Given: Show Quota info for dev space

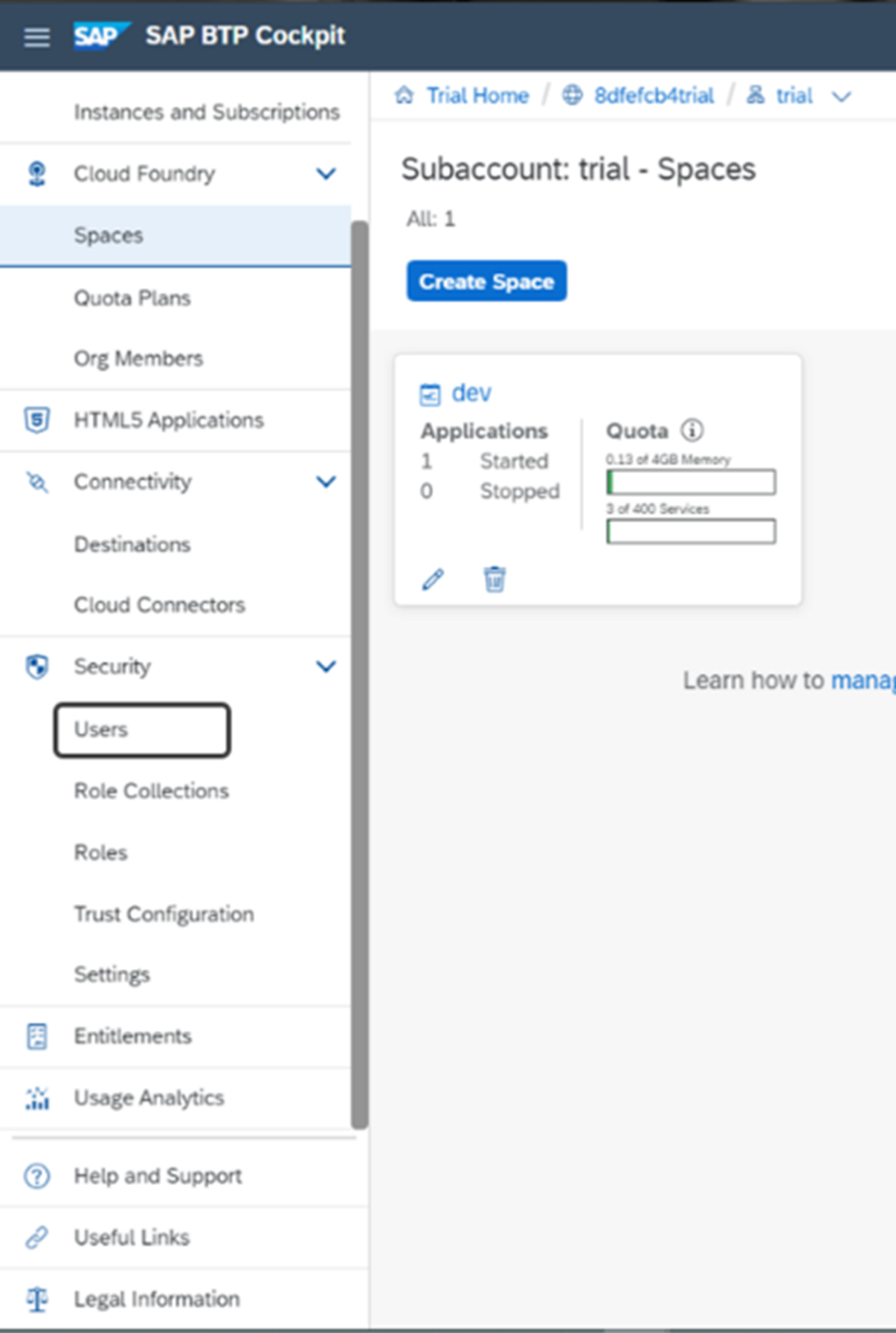Looking at the screenshot, I should (x=692, y=430).
